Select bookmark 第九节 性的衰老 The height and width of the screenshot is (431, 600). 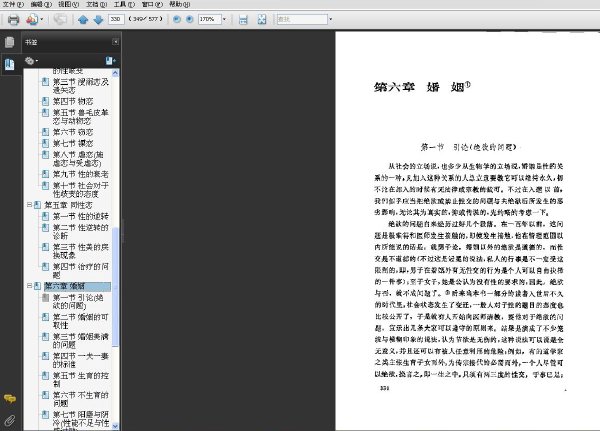81,174
